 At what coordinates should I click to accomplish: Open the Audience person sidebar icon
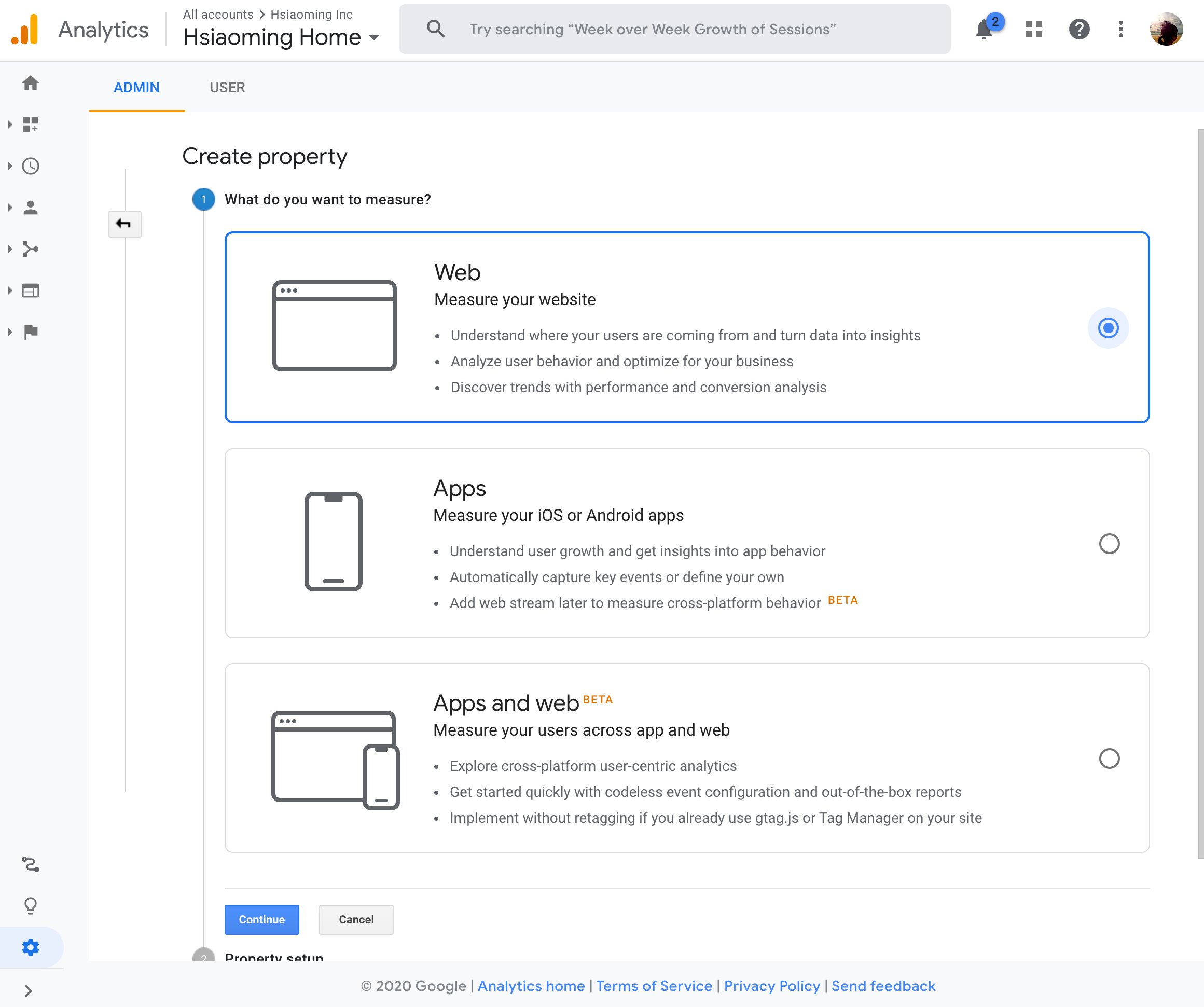(31, 208)
